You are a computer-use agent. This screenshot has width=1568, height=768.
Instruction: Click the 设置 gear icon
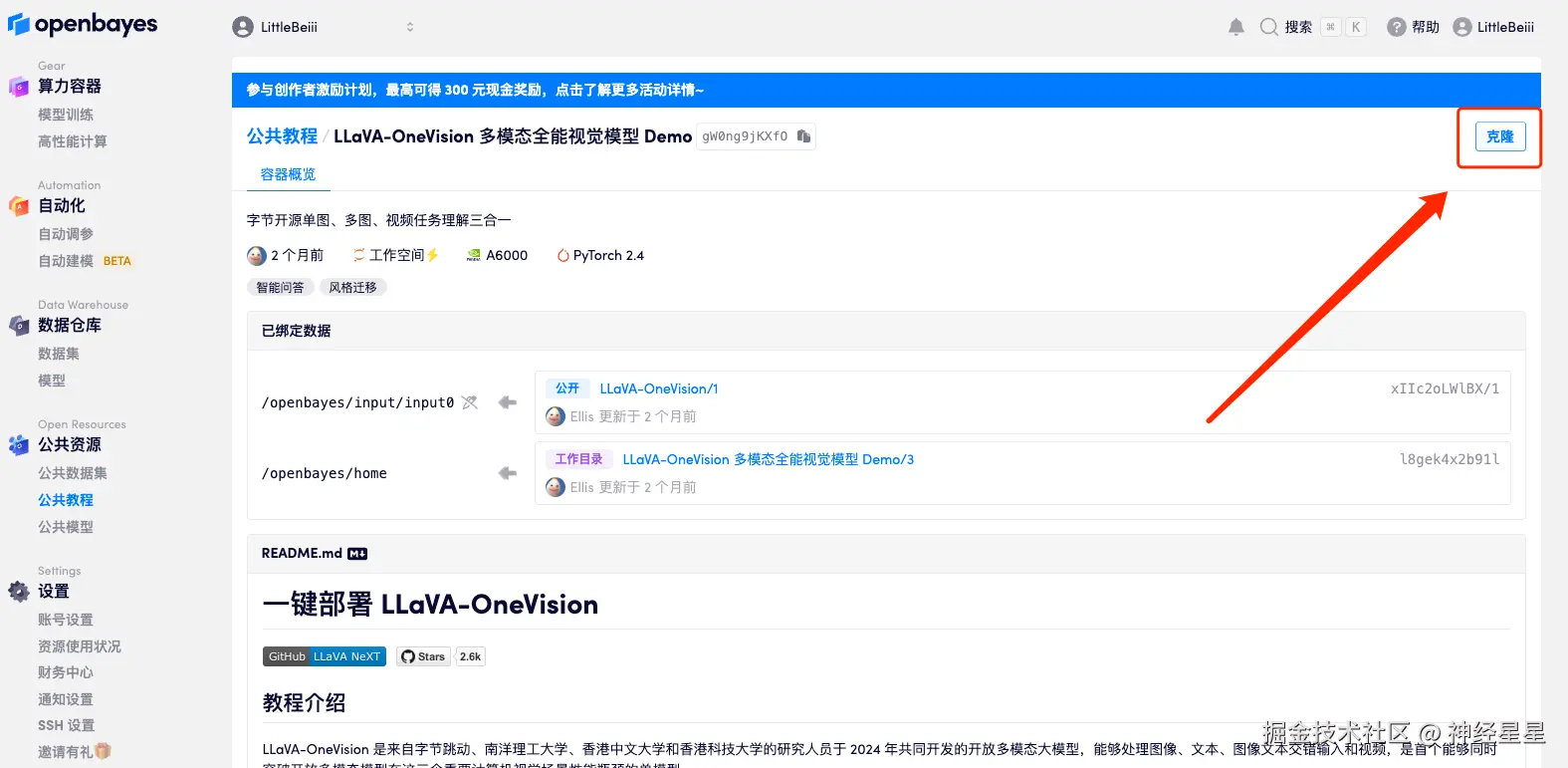pos(19,592)
